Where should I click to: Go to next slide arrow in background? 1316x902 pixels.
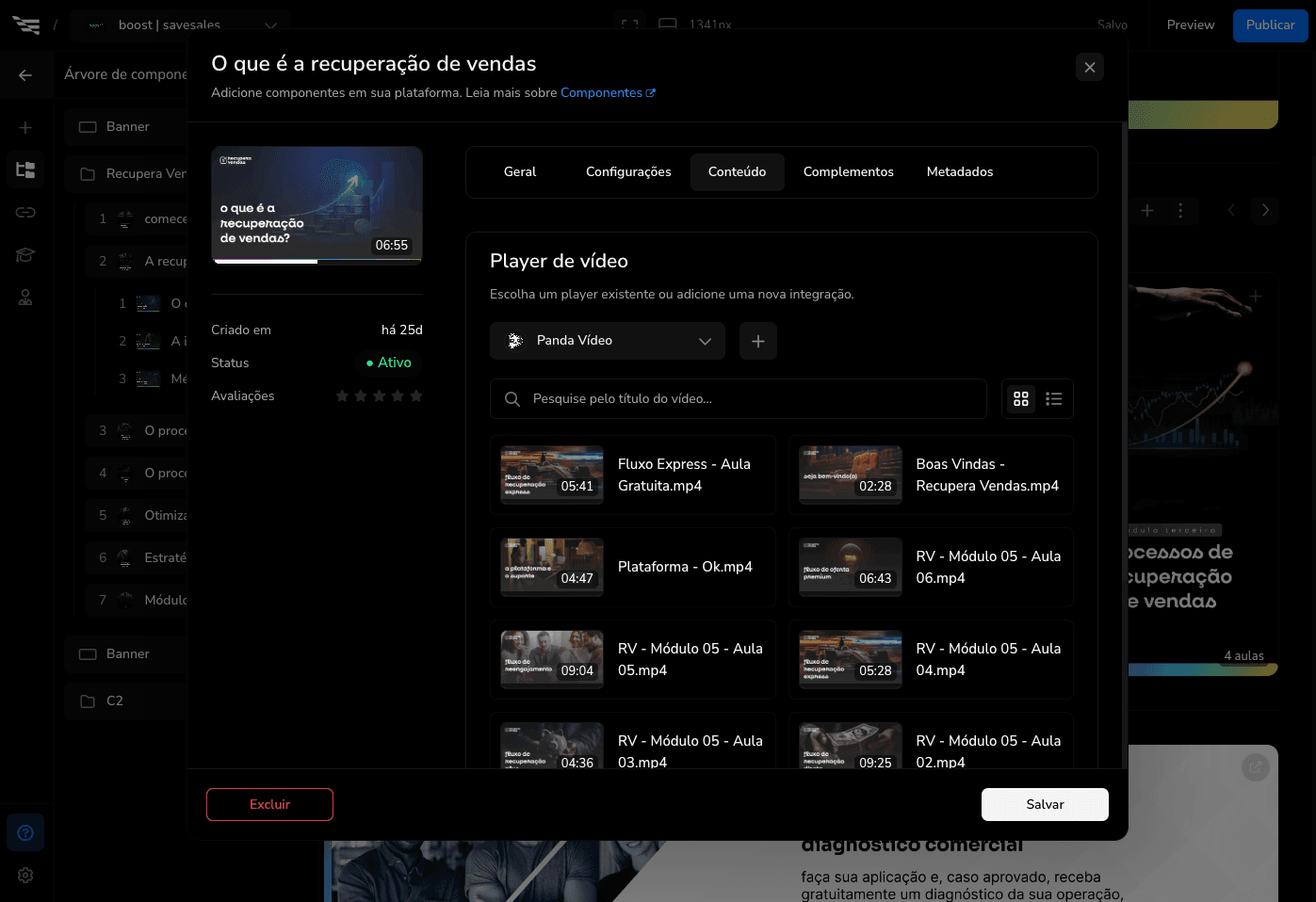1265,211
